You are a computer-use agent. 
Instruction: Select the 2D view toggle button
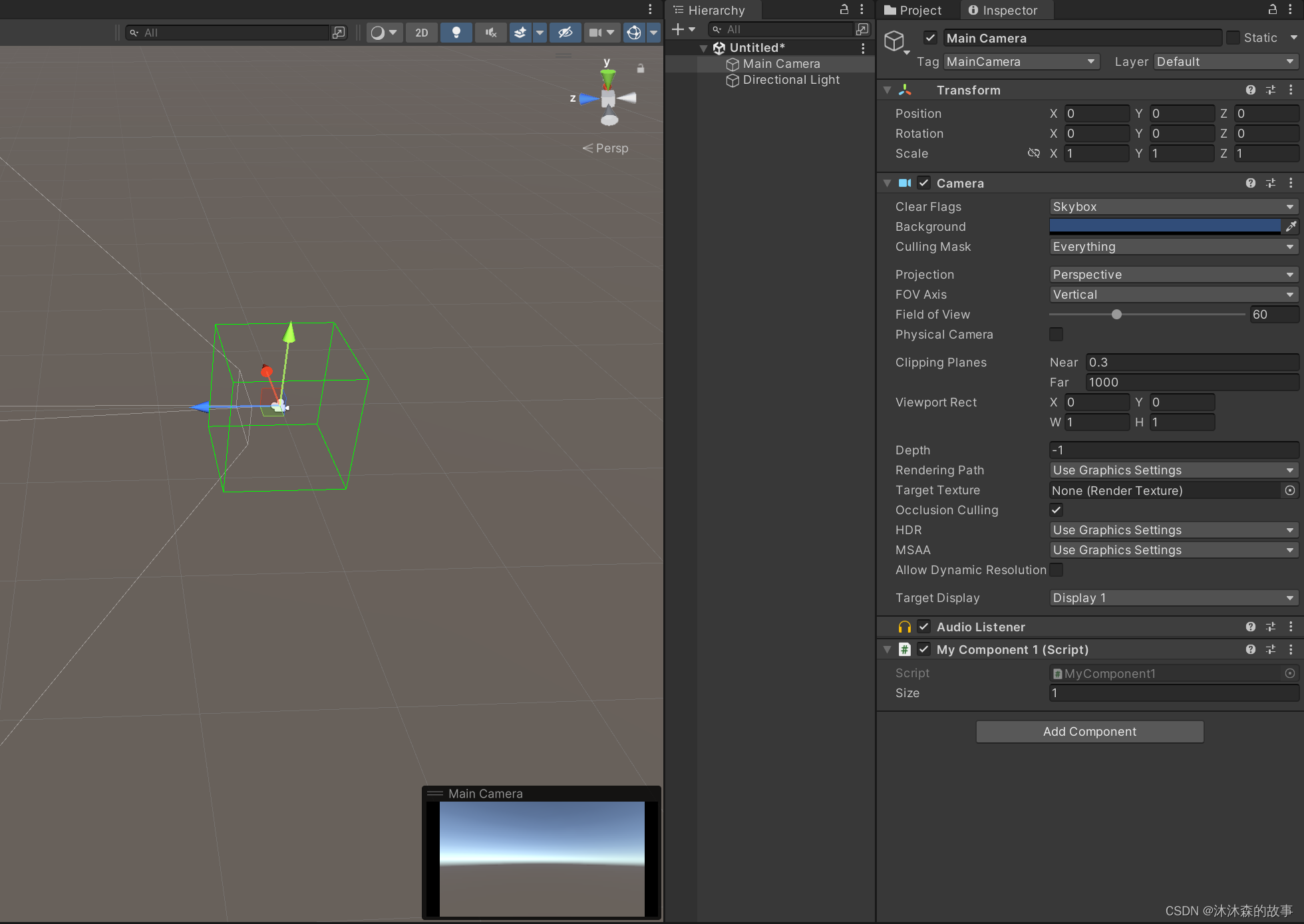(x=420, y=33)
